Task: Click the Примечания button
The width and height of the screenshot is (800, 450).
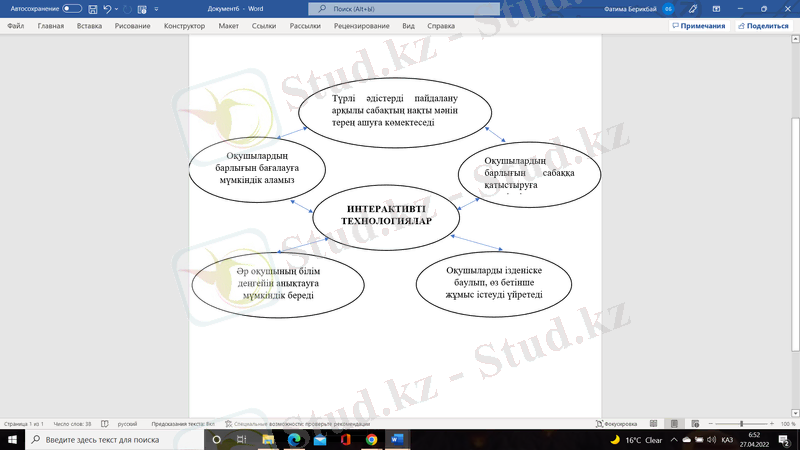Action: coord(699,26)
